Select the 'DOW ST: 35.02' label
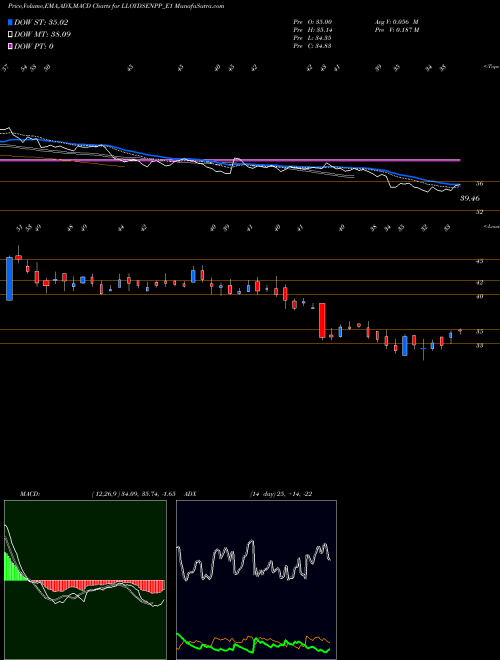This screenshot has width=500, height=660. point(41,22)
